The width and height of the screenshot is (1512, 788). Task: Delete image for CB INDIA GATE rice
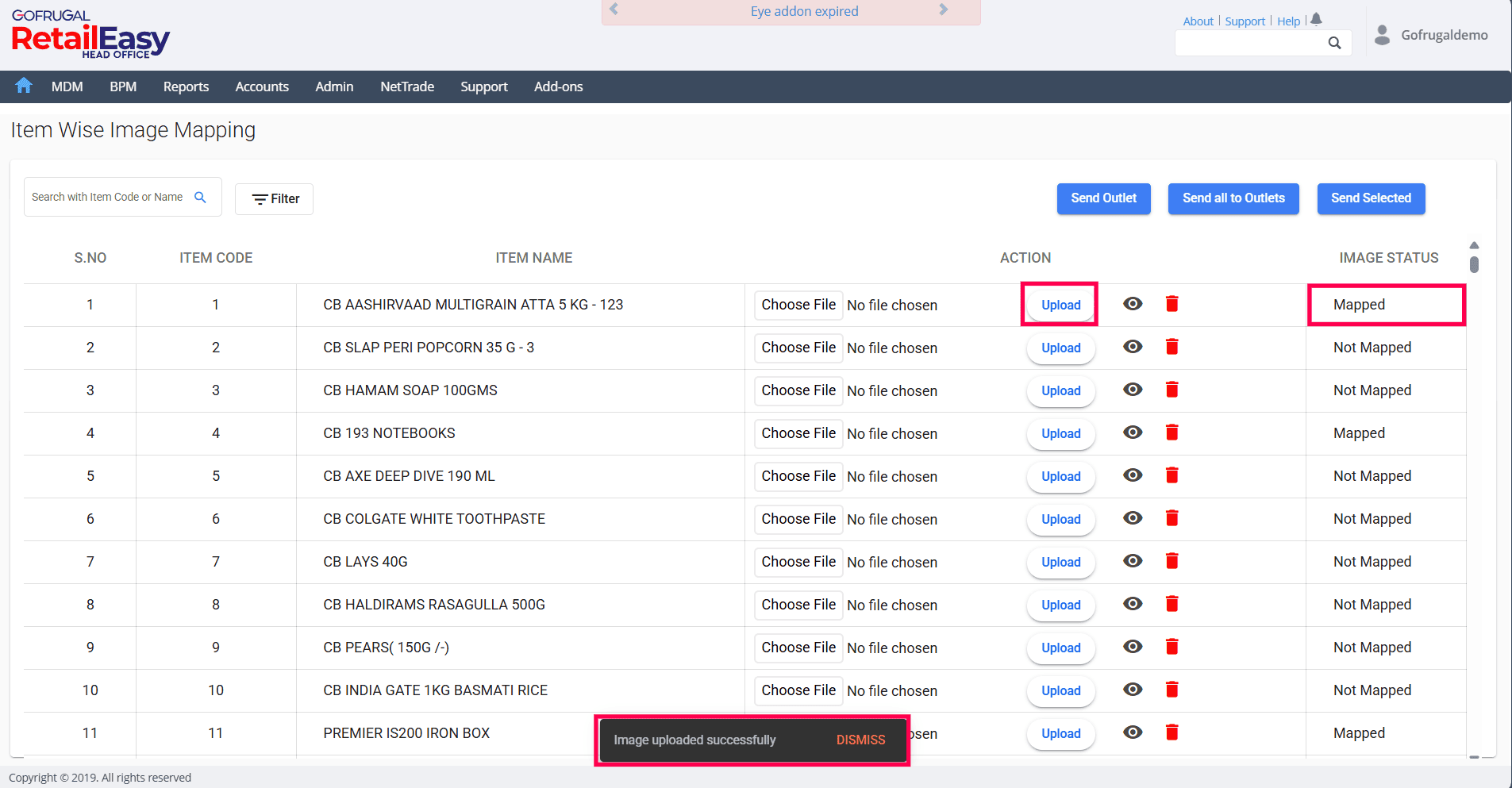(1172, 689)
